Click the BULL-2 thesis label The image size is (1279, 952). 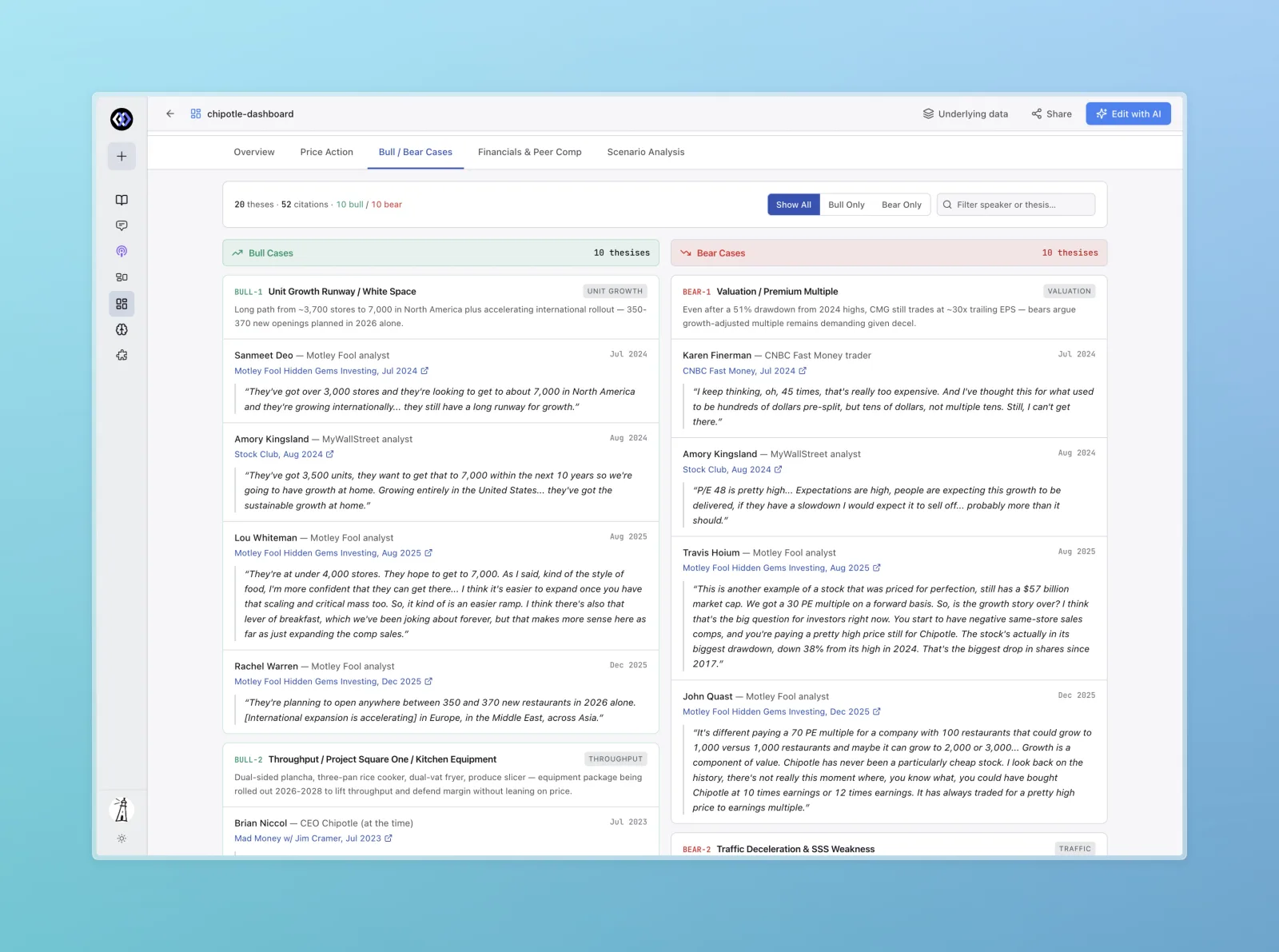pyautogui.click(x=249, y=760)
